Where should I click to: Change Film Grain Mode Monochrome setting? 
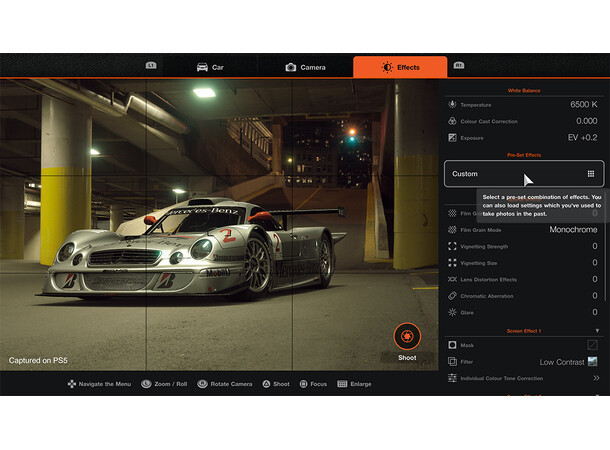coord(573,229)
